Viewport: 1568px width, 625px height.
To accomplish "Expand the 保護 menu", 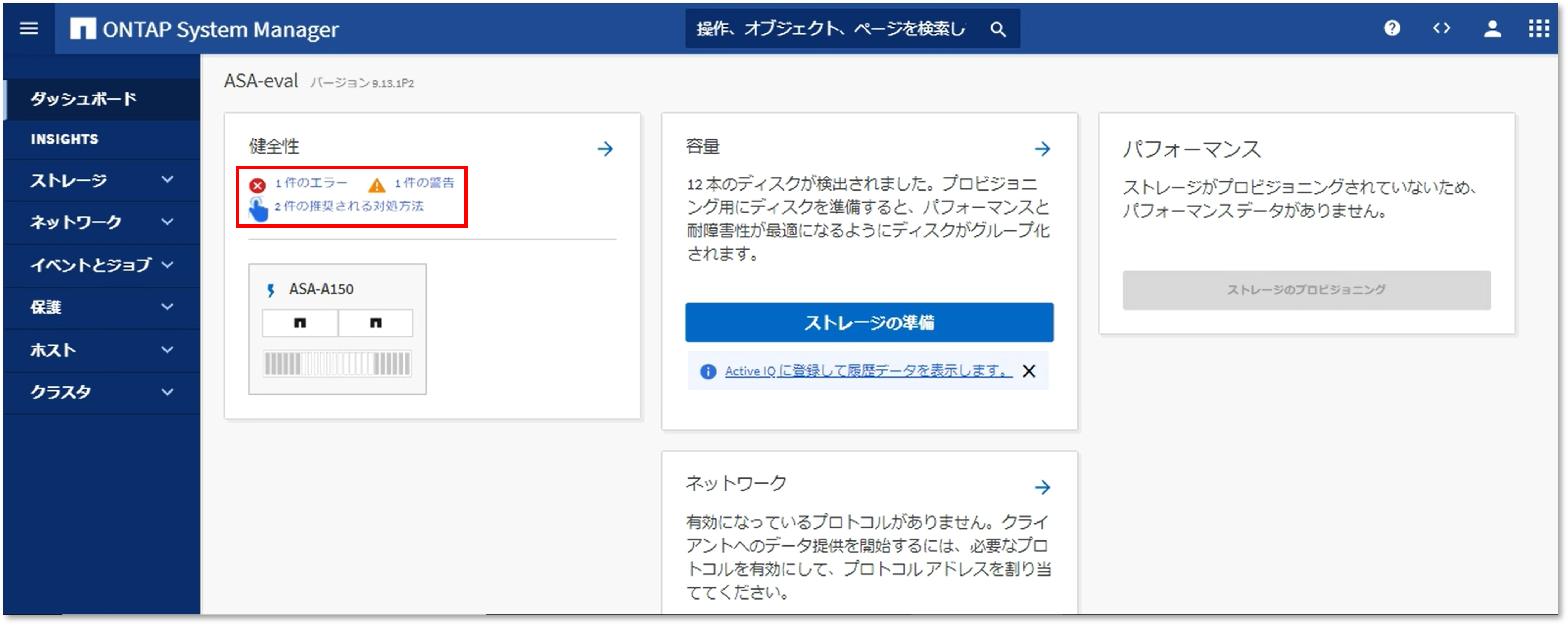I will pyautogui.click(x=102, y=308).
